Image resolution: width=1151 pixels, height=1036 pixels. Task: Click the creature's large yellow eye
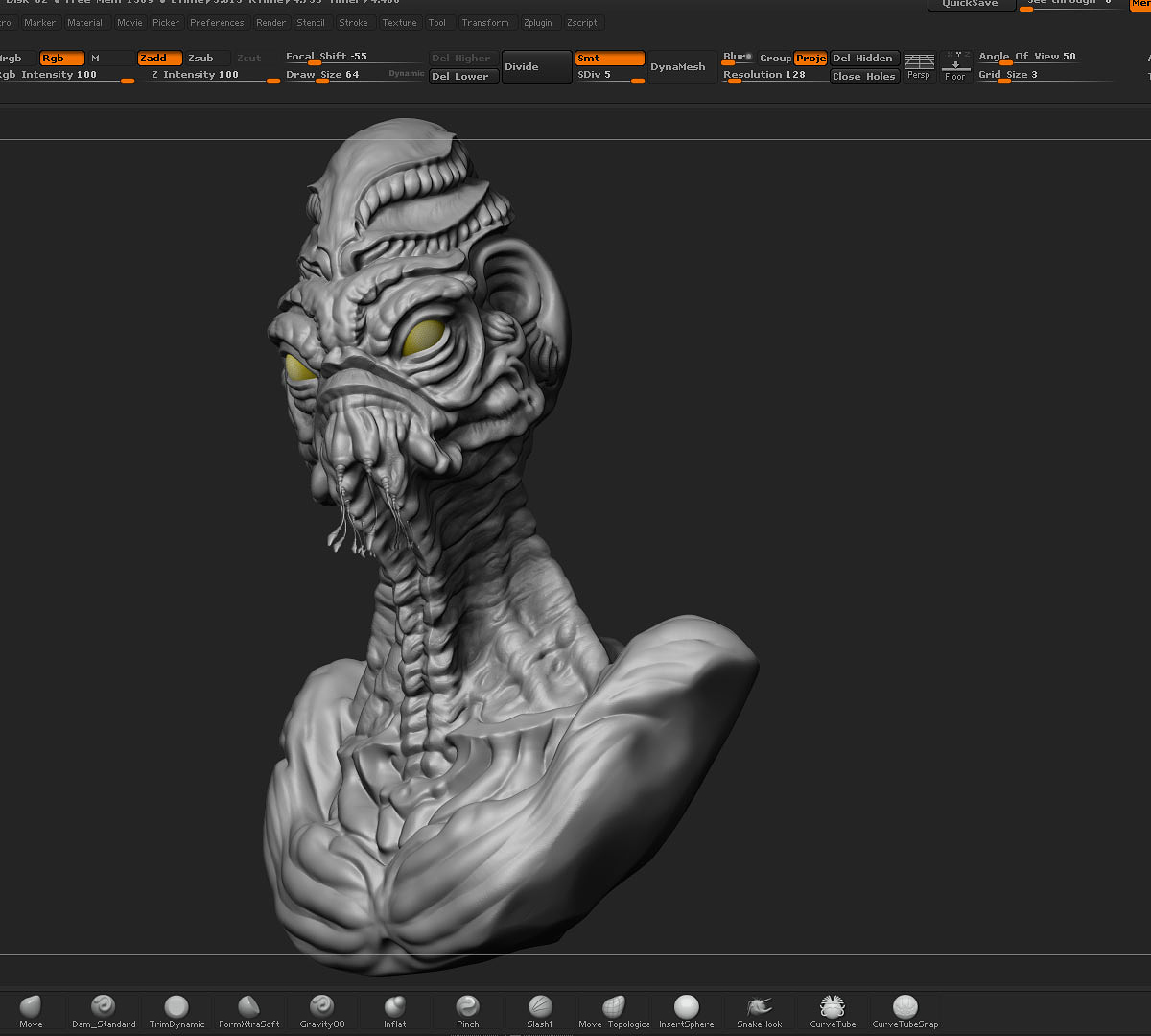(423, 338)
